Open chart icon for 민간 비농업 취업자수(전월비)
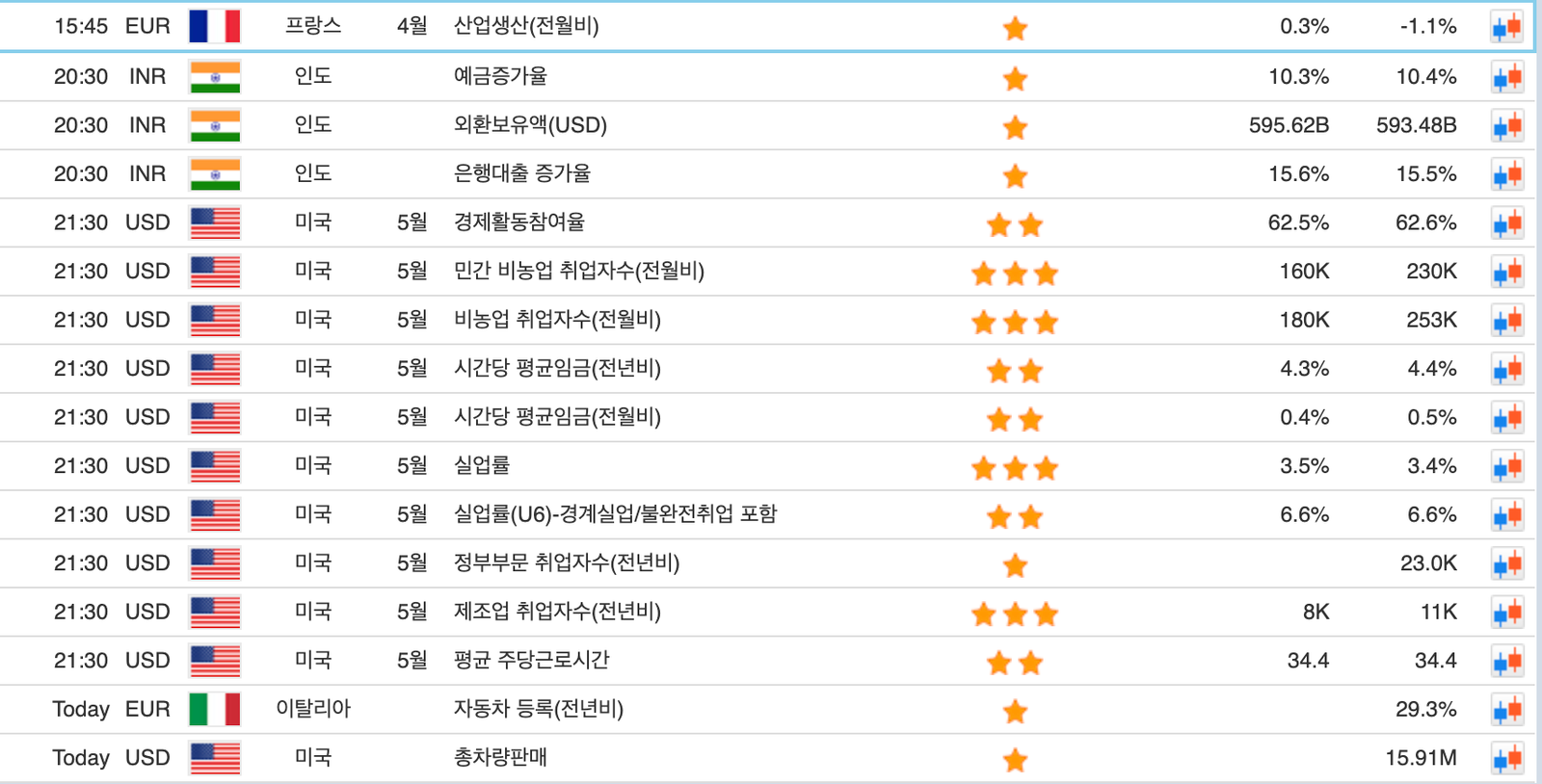Image resolution: width=1542 pixels, height=784 pixels. pos(1506,272)
